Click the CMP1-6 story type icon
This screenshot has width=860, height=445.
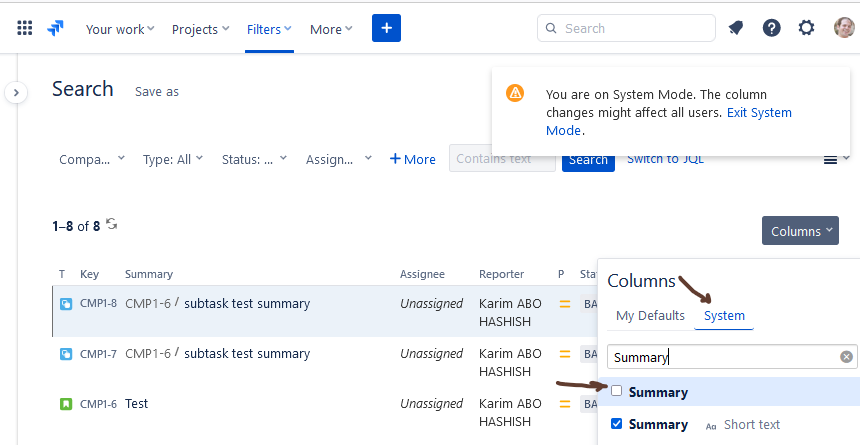[x=66, y=404]
